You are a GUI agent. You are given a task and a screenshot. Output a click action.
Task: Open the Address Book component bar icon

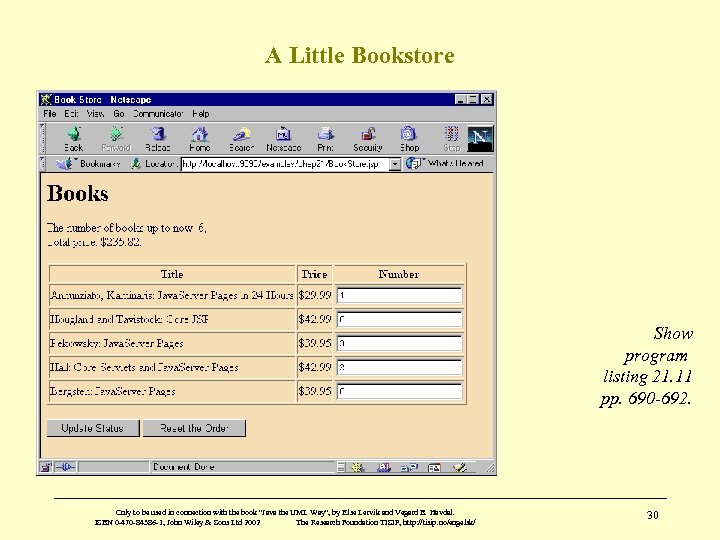pyautogui.click(x=434, y=467)
